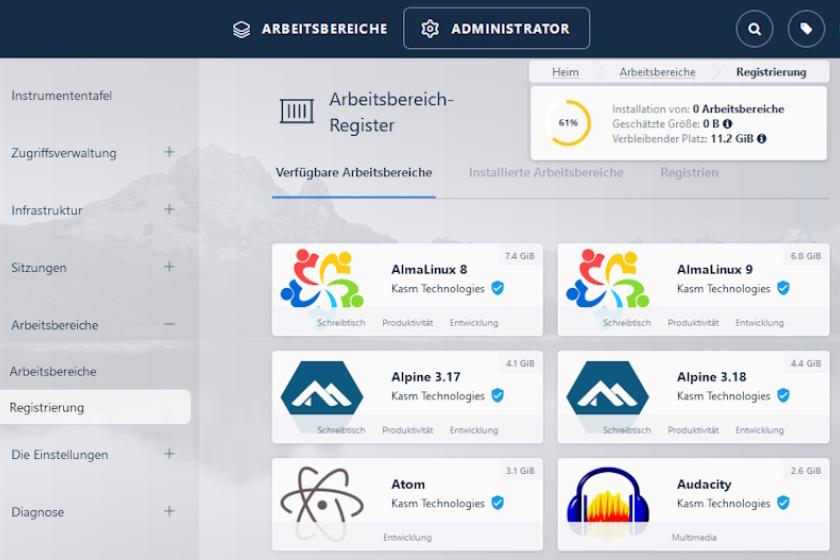
Task: Click the ADMINISTRATOR header button
Action: tap(496, 28)
